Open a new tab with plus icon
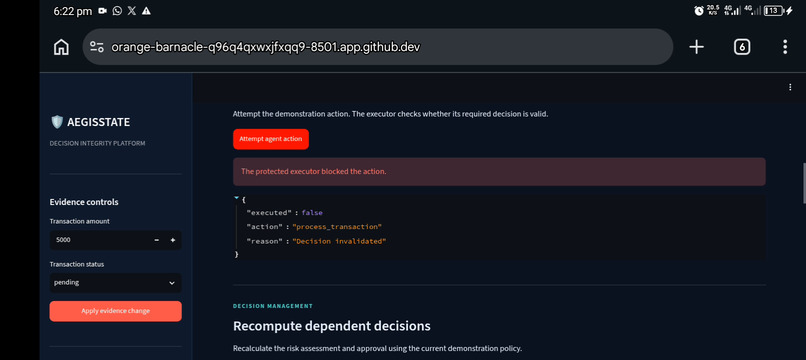 coord(696,47)
